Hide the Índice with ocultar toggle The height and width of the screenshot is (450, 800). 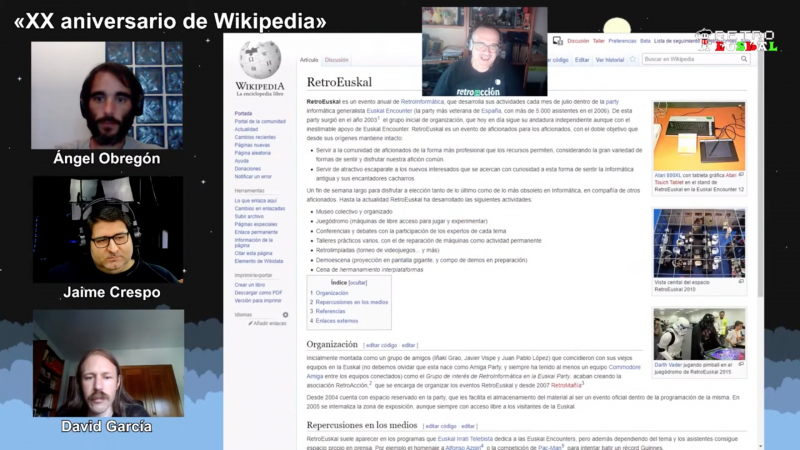pos(358,283)
